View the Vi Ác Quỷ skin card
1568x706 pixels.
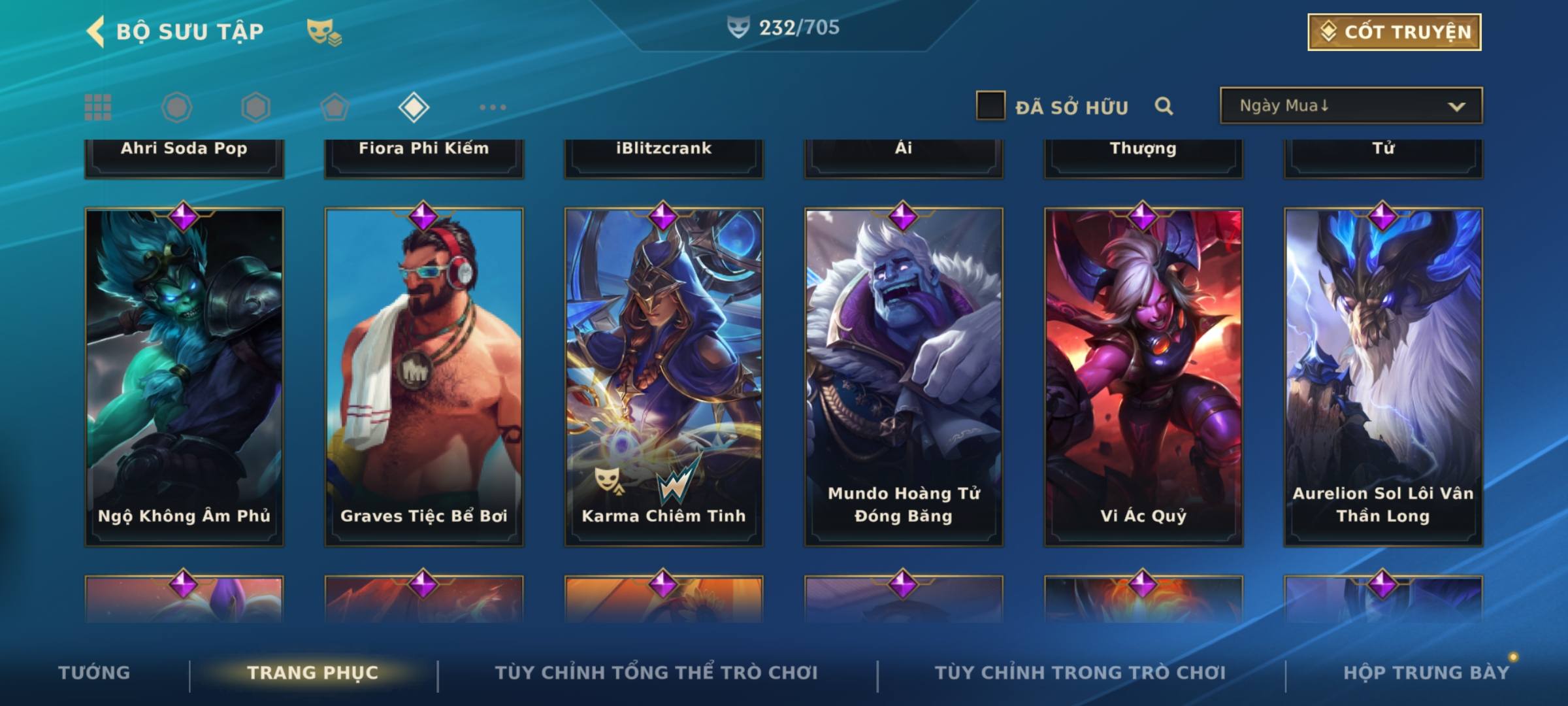click(x=1143, y=377)
